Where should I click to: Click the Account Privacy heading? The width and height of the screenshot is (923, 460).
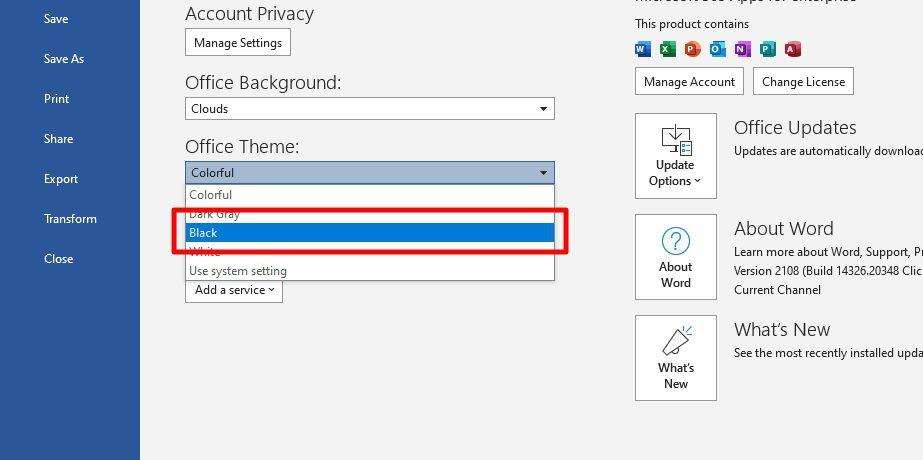pyautogui.click(x=249, y=14)
